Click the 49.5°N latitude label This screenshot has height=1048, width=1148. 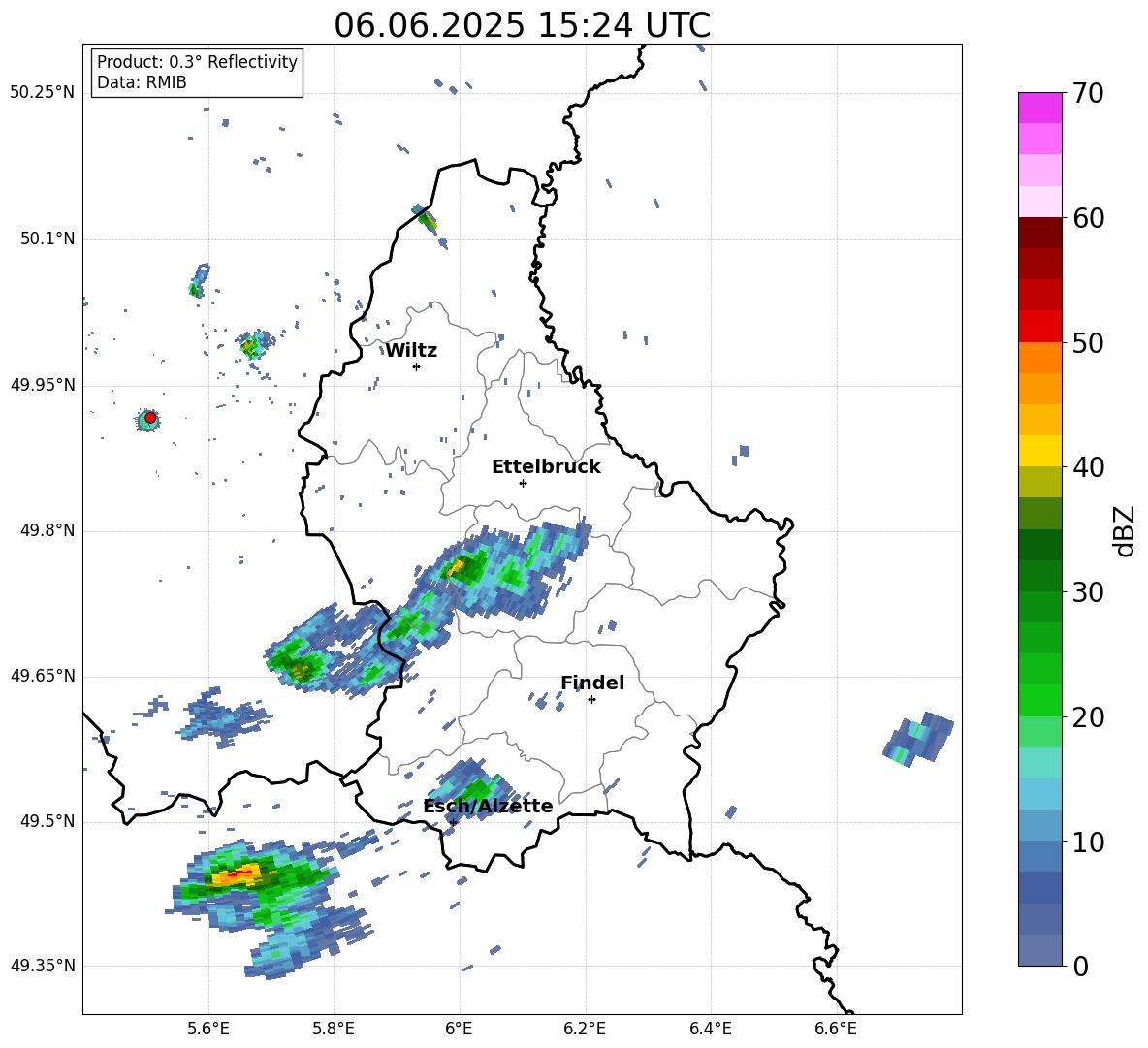(x=48, y=821)
